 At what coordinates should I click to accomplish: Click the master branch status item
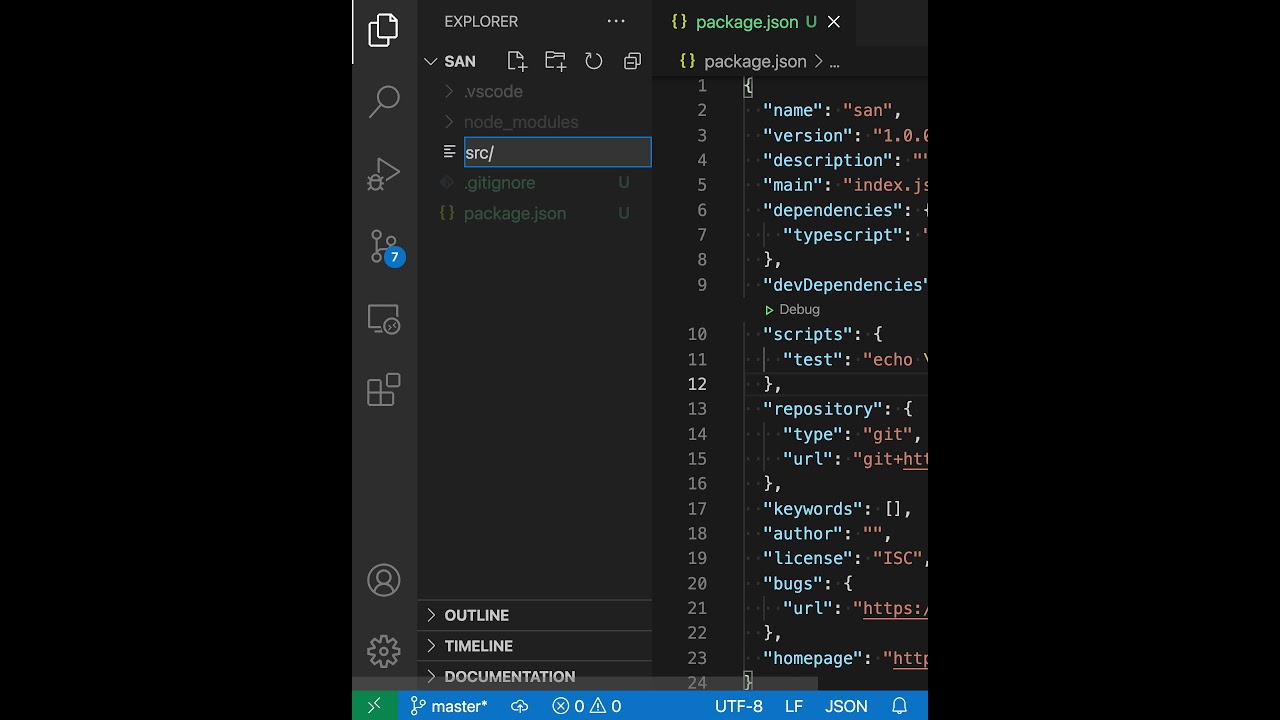(449, 706)
